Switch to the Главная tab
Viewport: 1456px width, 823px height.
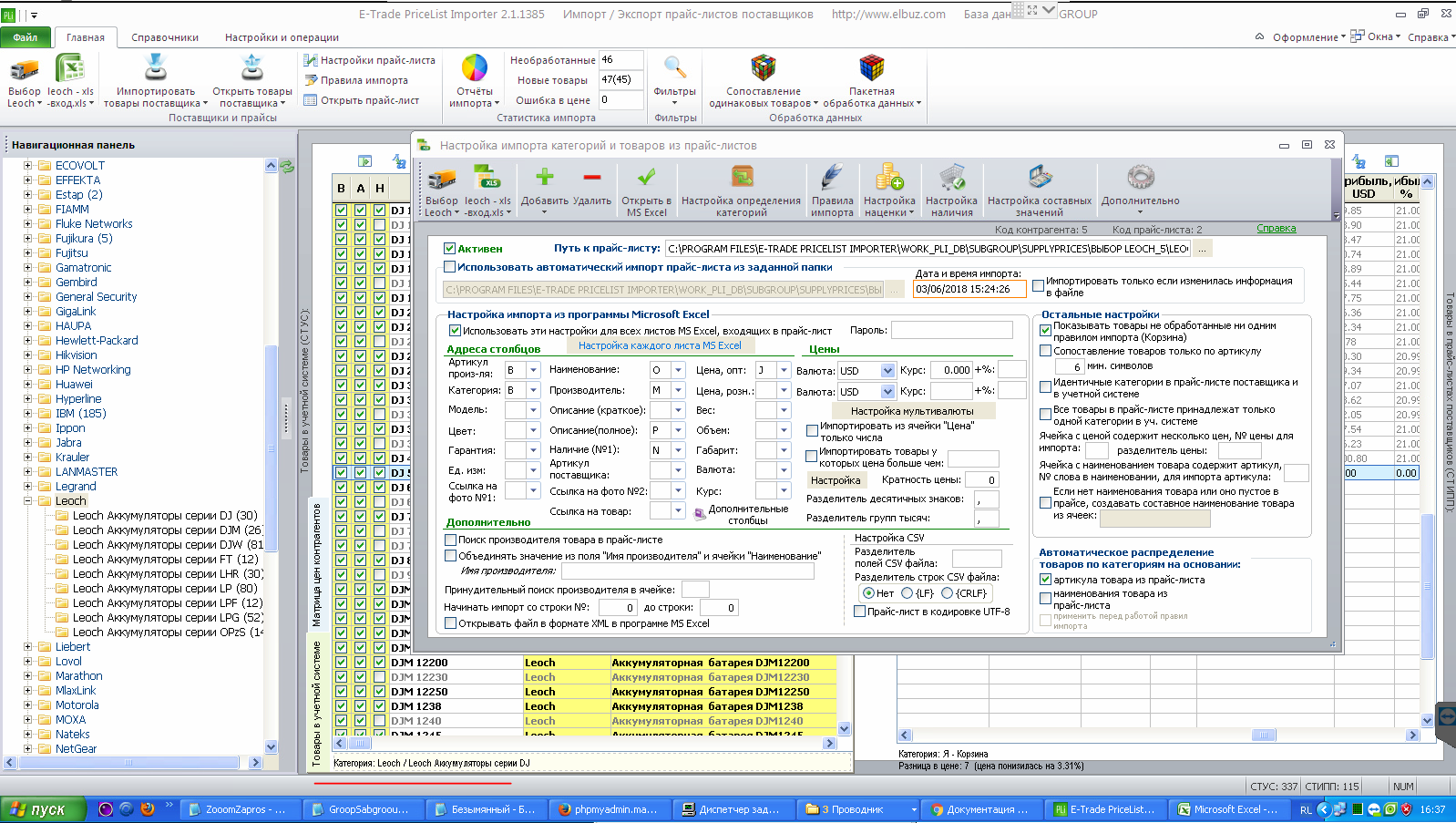click(x=86, y=37)
